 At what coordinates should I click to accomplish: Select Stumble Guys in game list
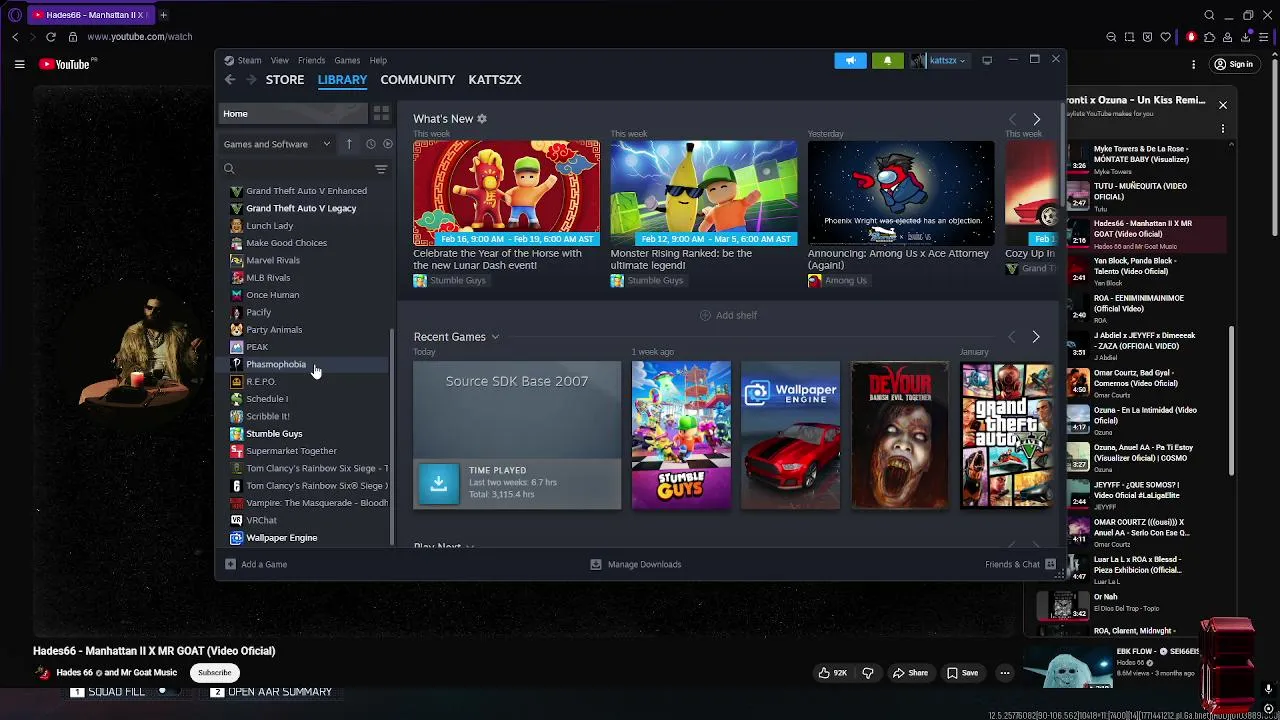pos(304,434)
